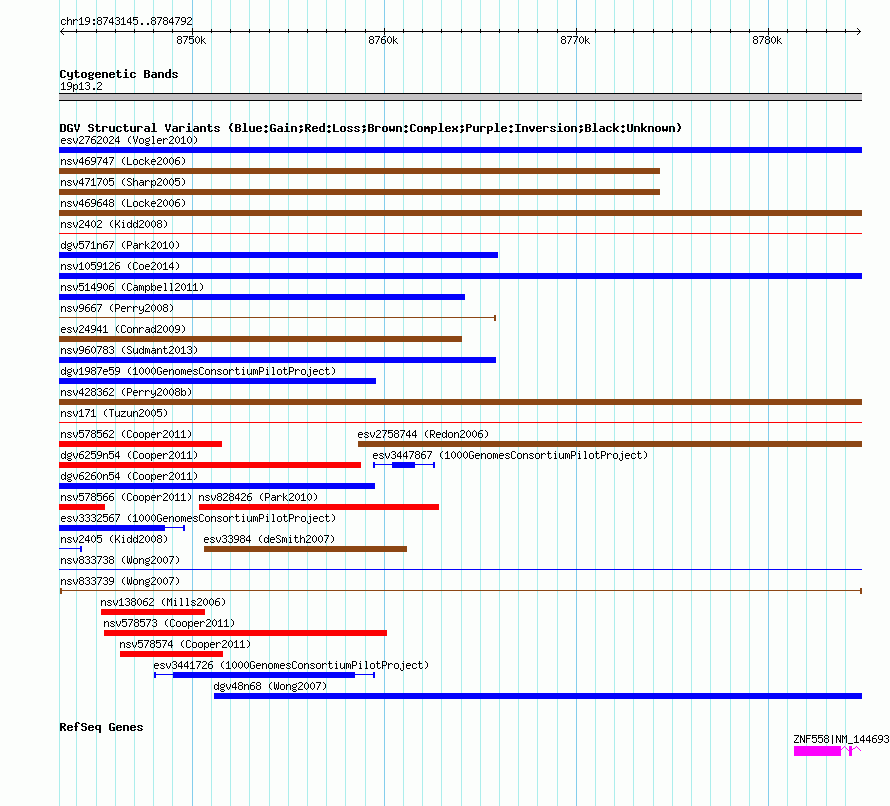Click the blue esv2762024 gain bar

tap(460, 150)
